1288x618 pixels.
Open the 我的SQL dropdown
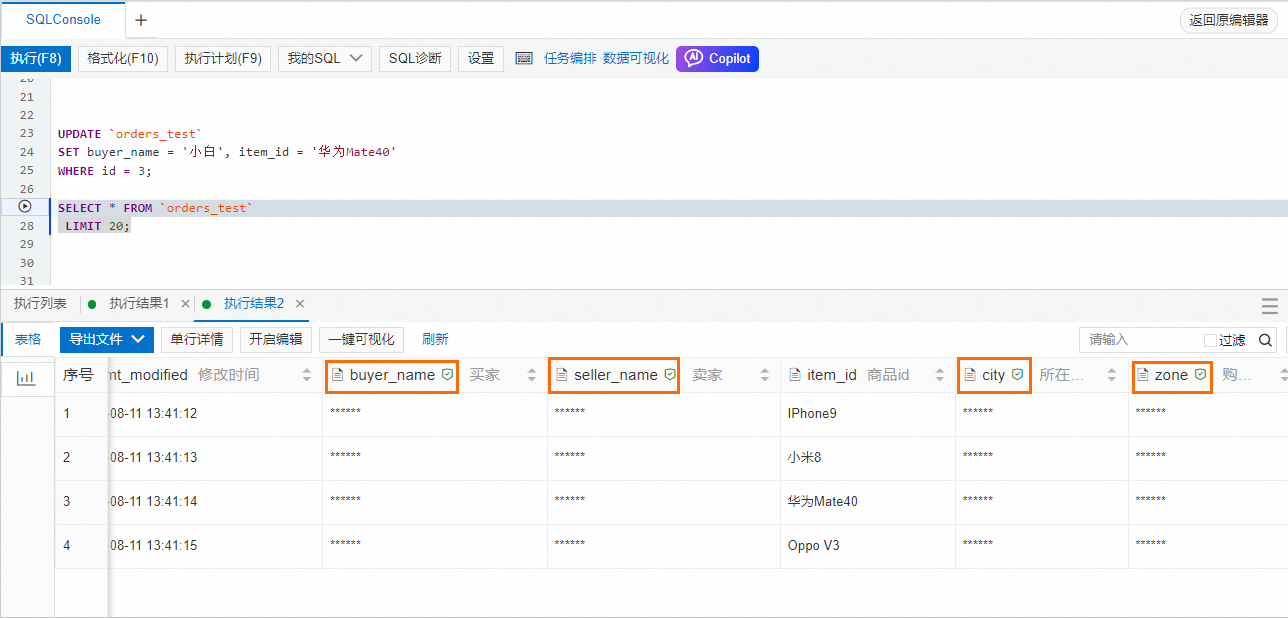coord(325,59)
